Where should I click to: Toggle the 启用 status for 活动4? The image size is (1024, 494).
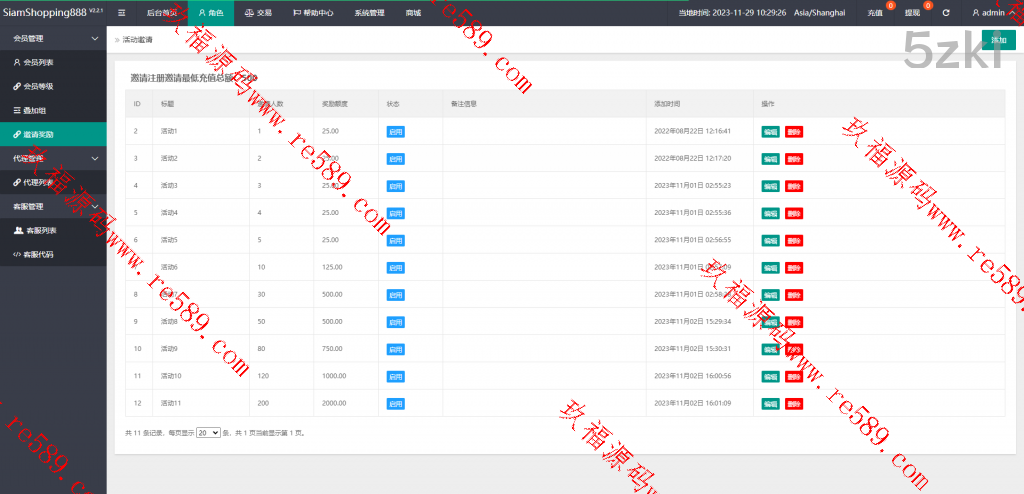pos(395,213)
